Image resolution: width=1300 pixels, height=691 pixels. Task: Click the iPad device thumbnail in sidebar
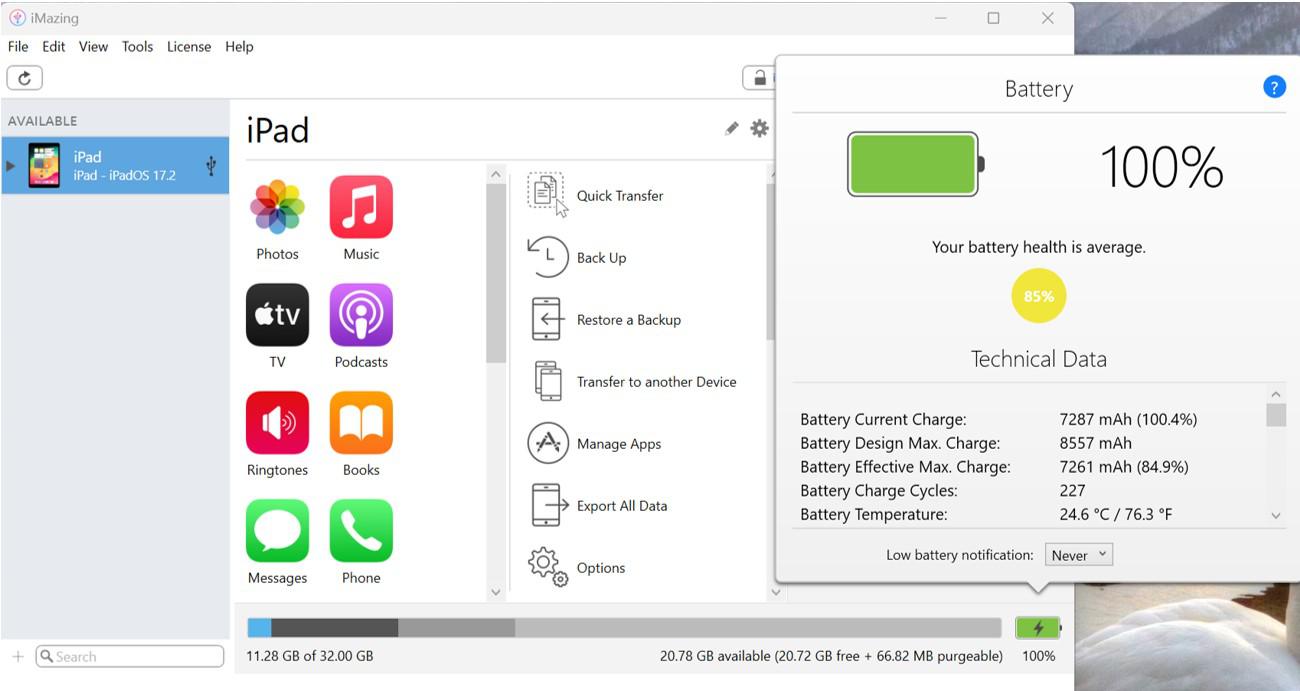(44, 166)
